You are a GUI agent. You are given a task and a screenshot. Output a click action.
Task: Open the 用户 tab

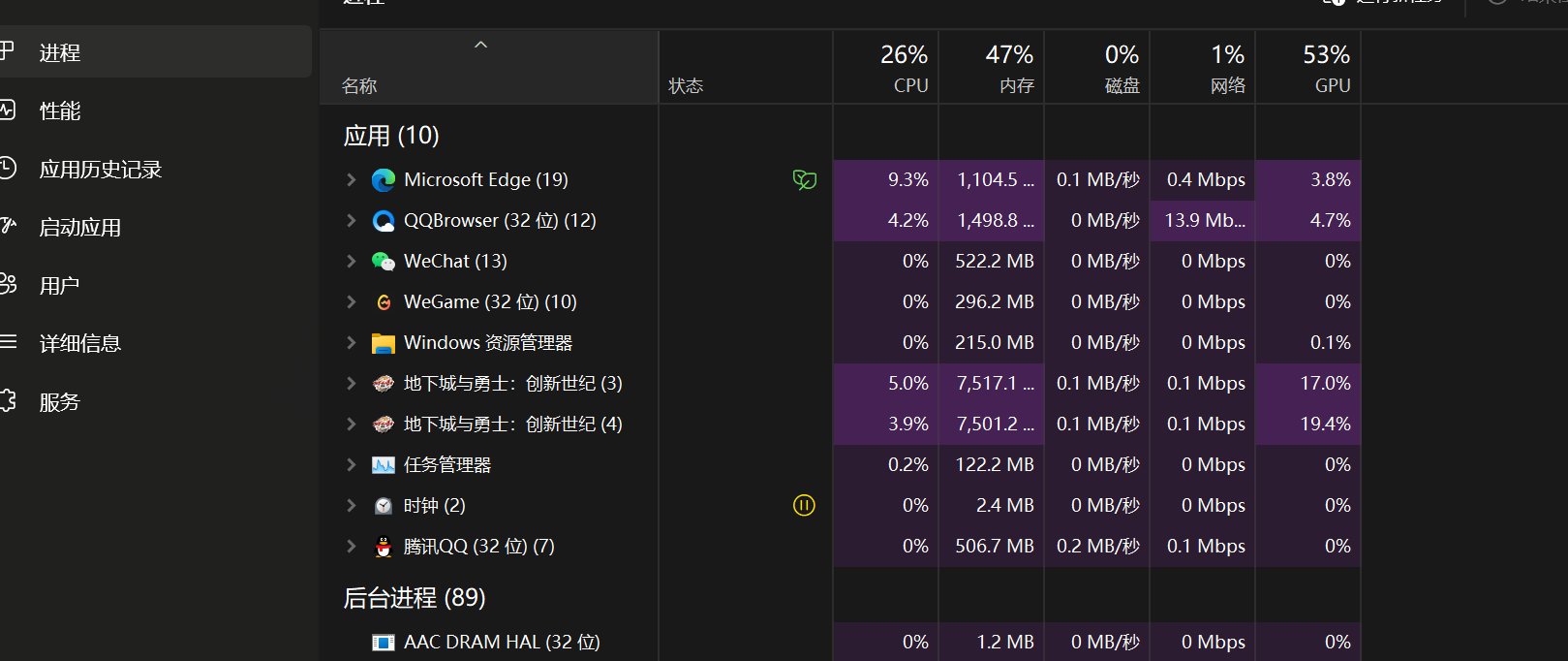coord(155,285)
